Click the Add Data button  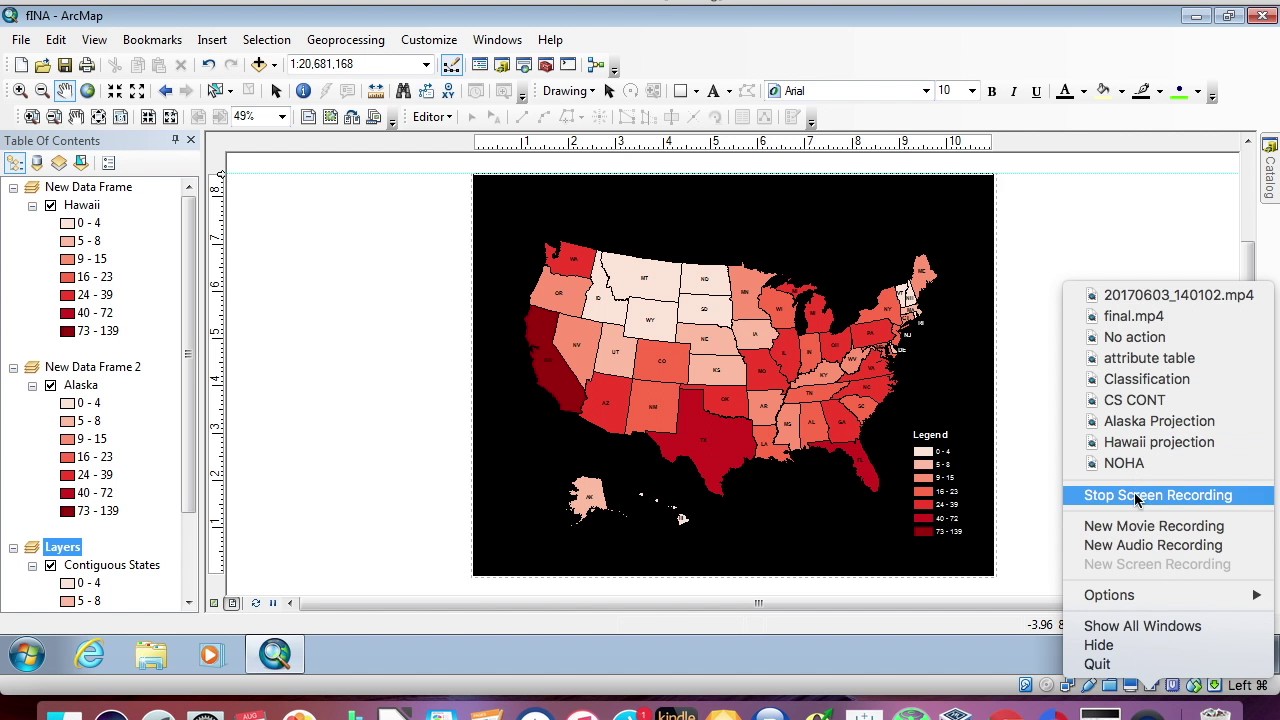coord(259,65)
